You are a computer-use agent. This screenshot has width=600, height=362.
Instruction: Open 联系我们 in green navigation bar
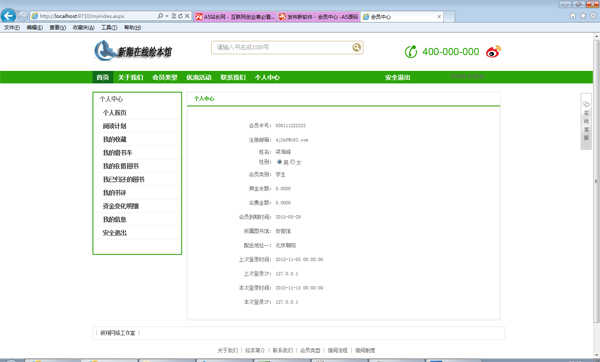point(233,77)
